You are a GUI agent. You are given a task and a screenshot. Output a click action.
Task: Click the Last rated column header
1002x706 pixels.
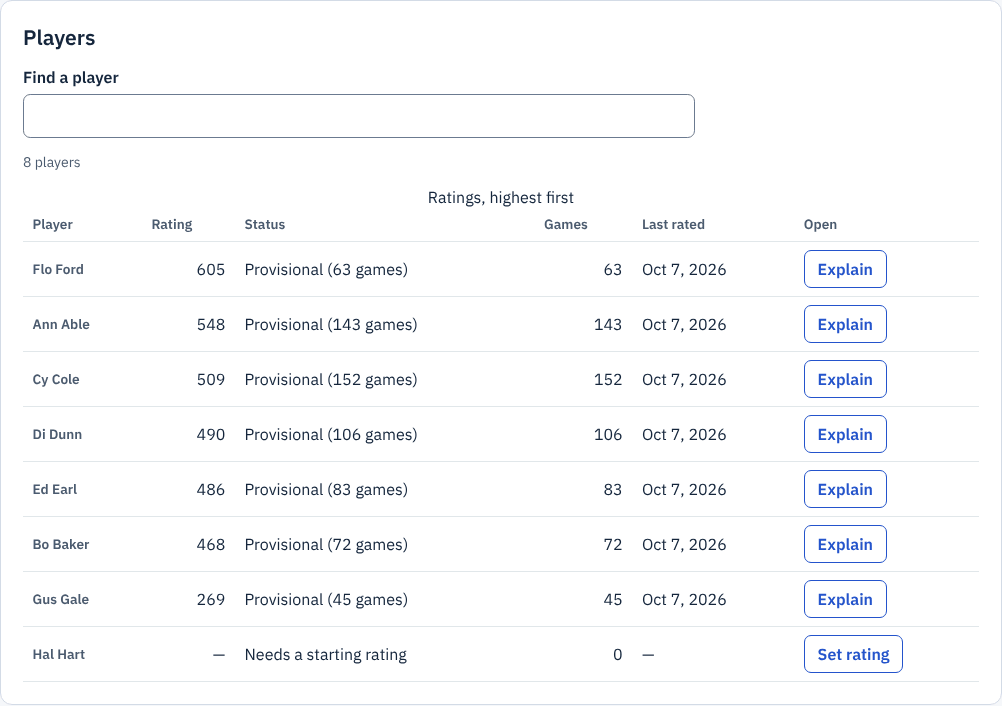coord(674,224)
